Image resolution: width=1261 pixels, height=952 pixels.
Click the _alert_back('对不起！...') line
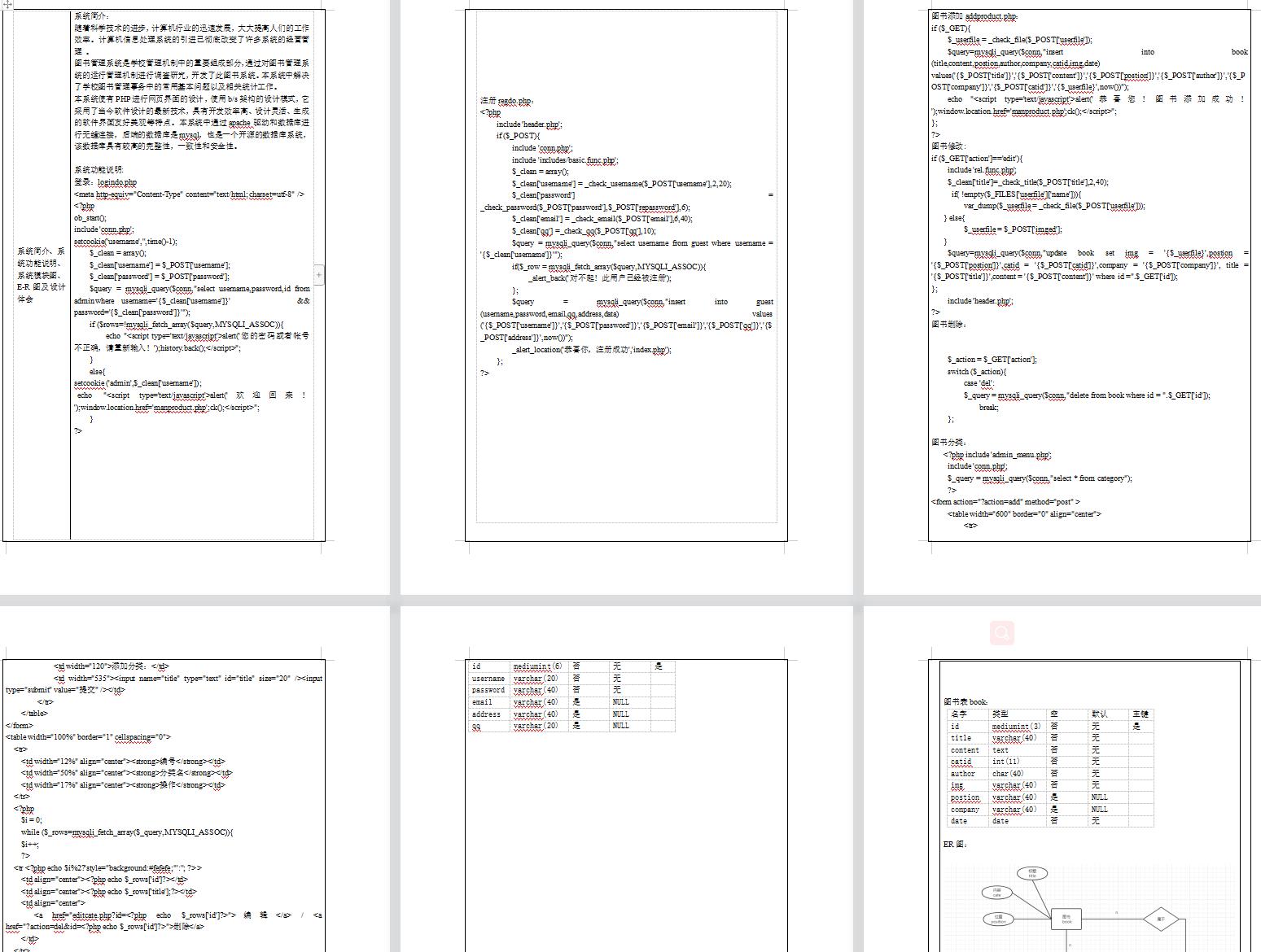[601, 278]
